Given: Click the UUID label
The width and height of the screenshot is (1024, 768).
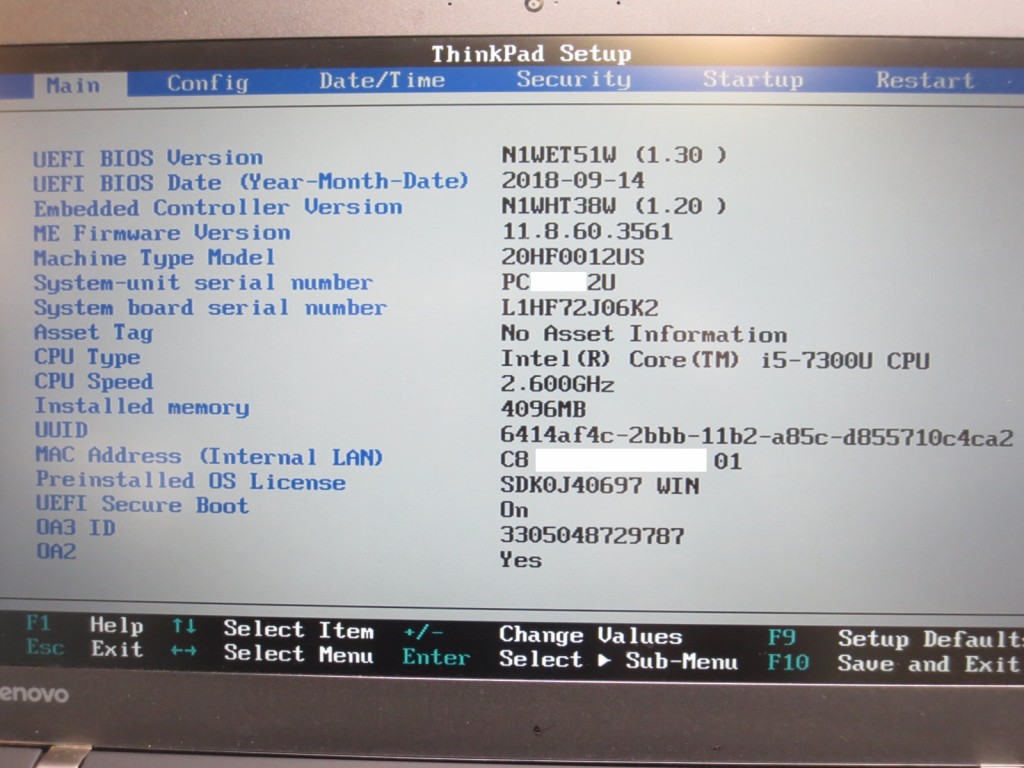Looking at the screenshot, I should click(61, 430).
